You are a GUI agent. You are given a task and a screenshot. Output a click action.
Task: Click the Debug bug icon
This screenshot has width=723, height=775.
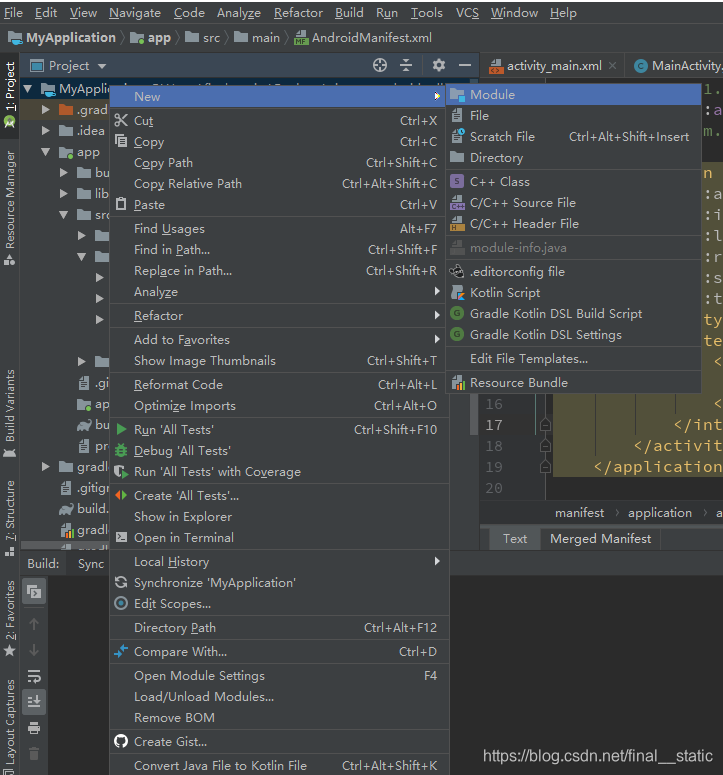(121, 450)
